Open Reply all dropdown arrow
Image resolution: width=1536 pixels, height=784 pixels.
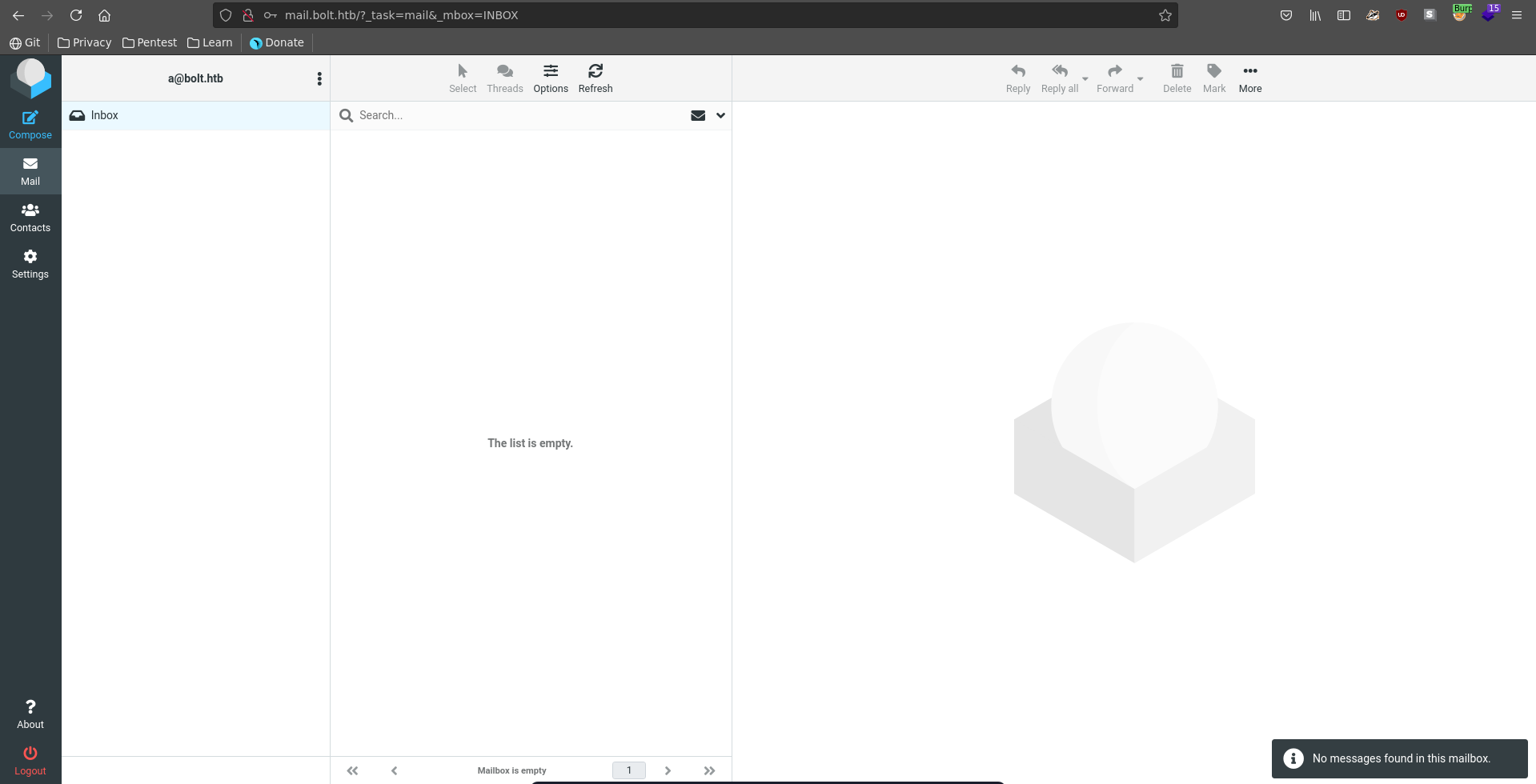coord(1085,79)
